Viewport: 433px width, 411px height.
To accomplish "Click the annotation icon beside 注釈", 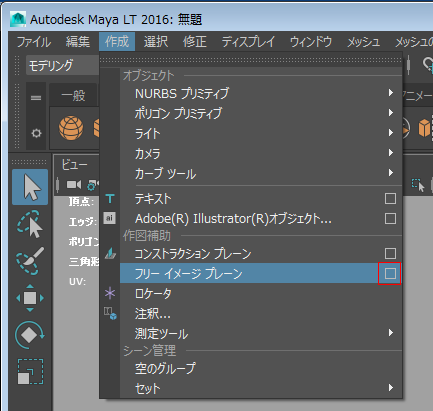I will click(110, 313).
